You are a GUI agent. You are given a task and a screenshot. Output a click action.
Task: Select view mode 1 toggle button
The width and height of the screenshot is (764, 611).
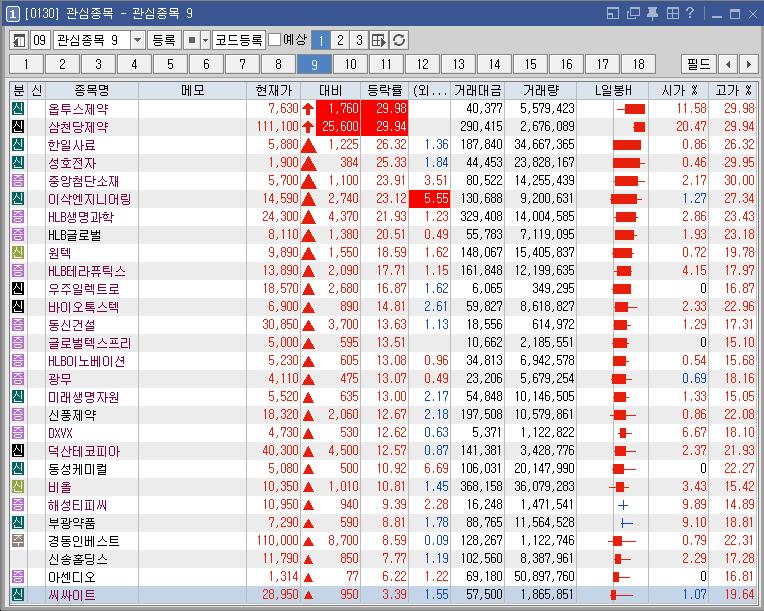tap(321, 40)
